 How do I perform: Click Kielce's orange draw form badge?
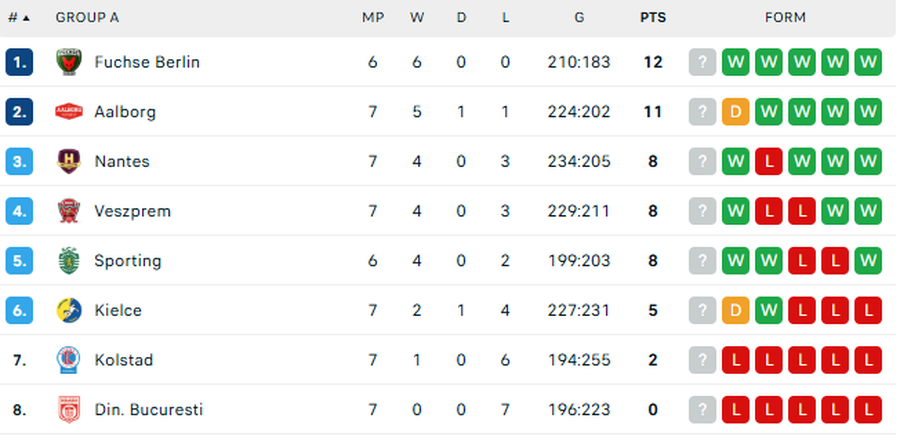[735, 310]
